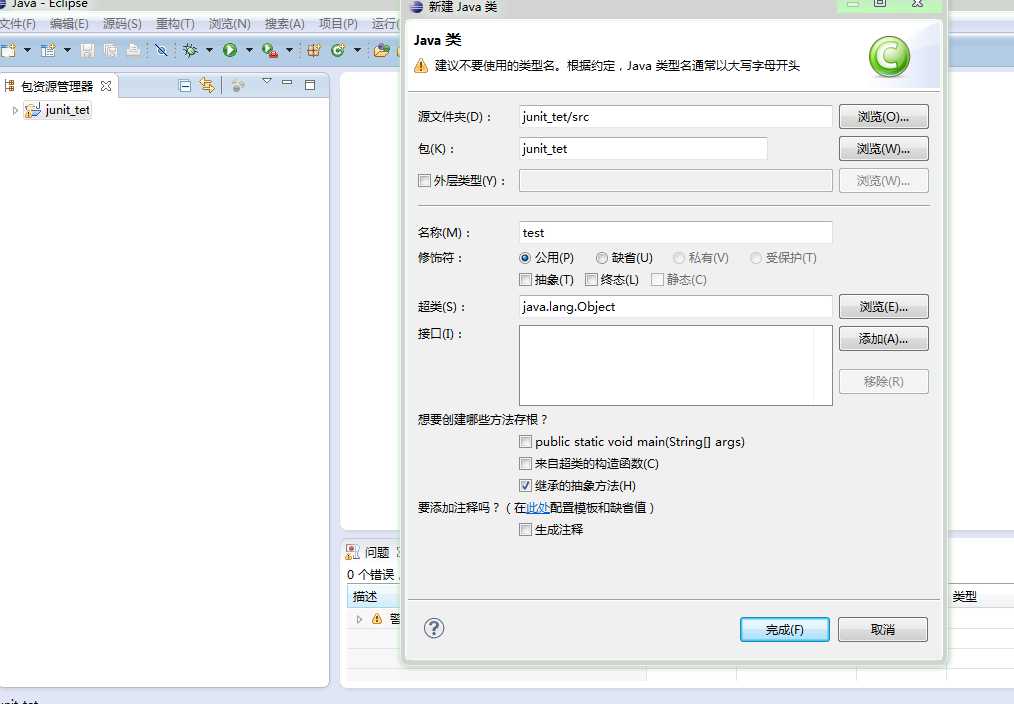Check the 终态(L) modifier checkbox

coord(591,279)
